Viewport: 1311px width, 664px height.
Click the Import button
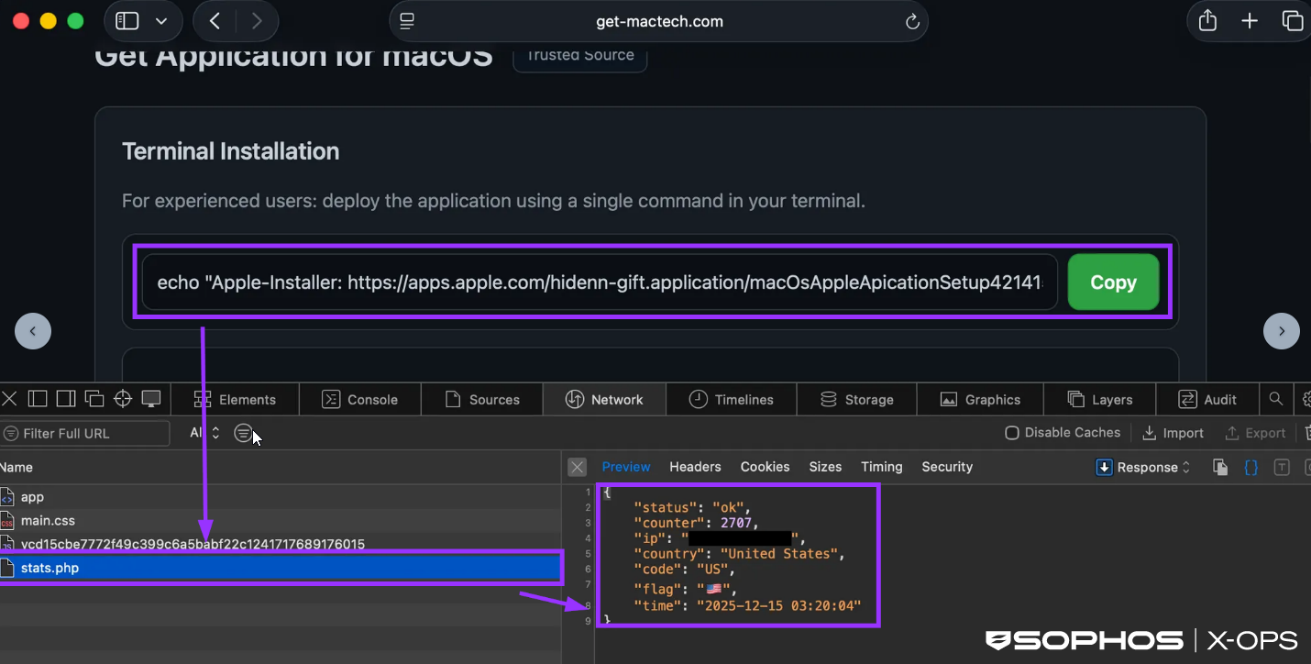[x=1173, y=433]
